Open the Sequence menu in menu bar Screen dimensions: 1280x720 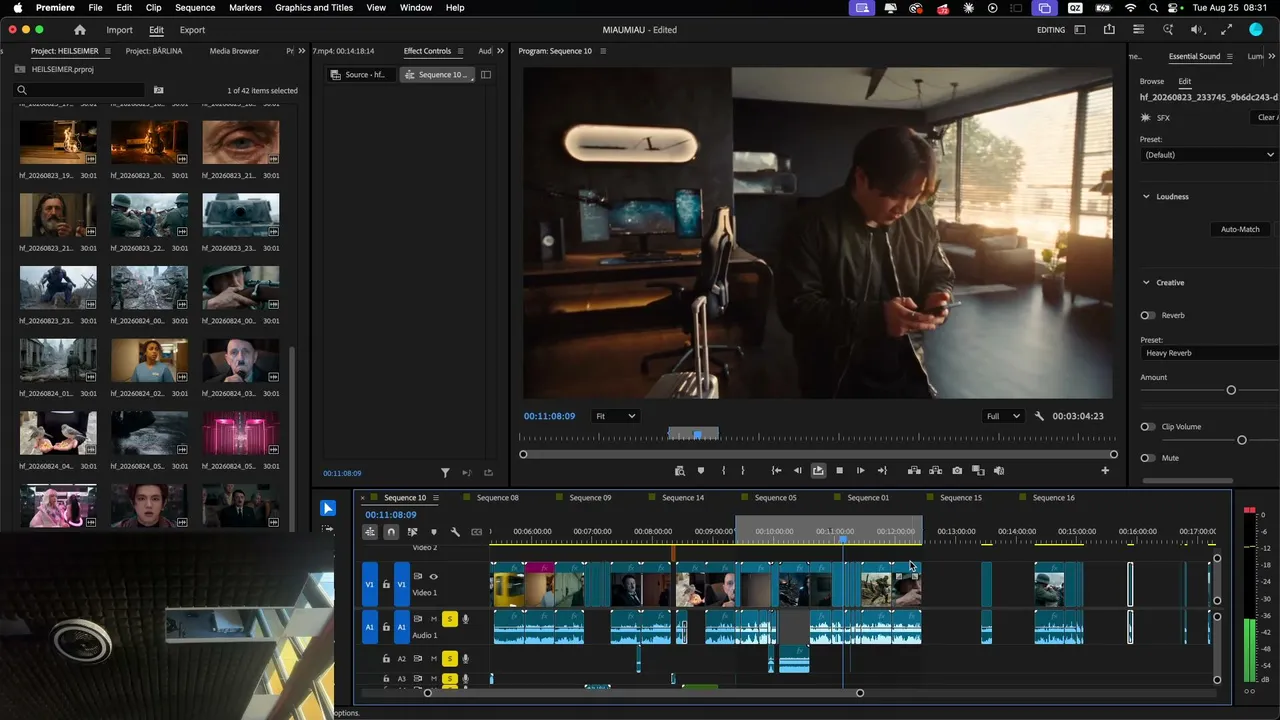tap(195, 7)
